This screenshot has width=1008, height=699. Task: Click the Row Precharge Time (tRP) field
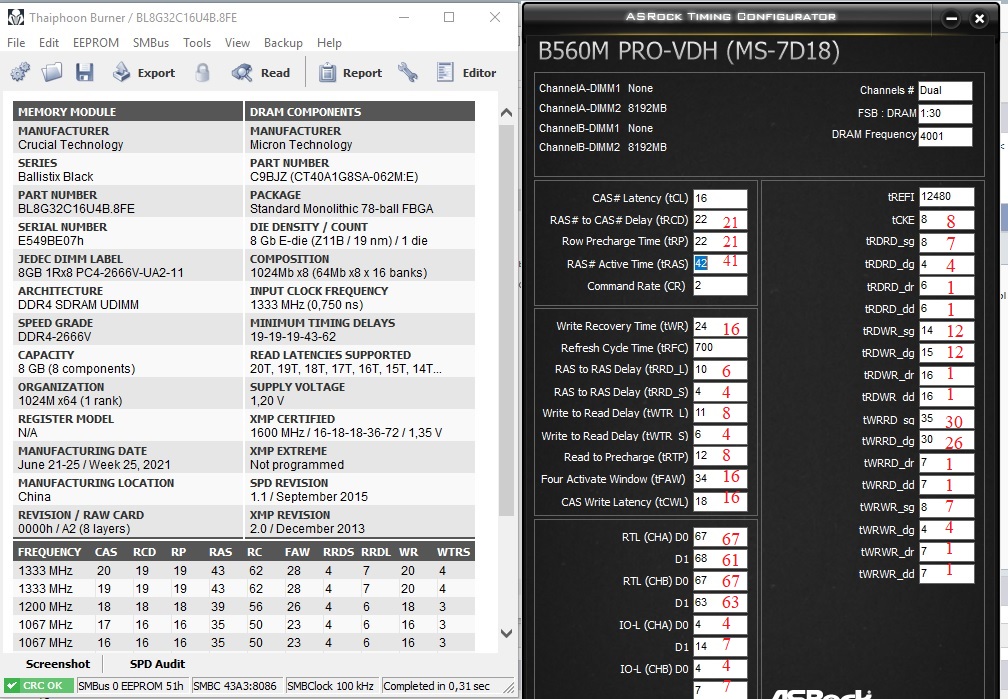(720, 241)
